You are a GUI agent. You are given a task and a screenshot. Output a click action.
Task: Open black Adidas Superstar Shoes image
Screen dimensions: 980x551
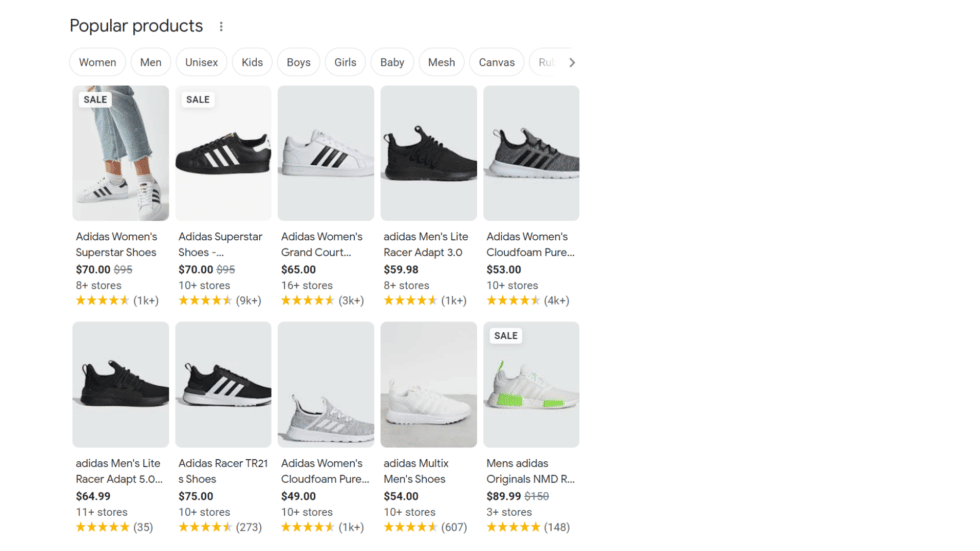[223, 153]
